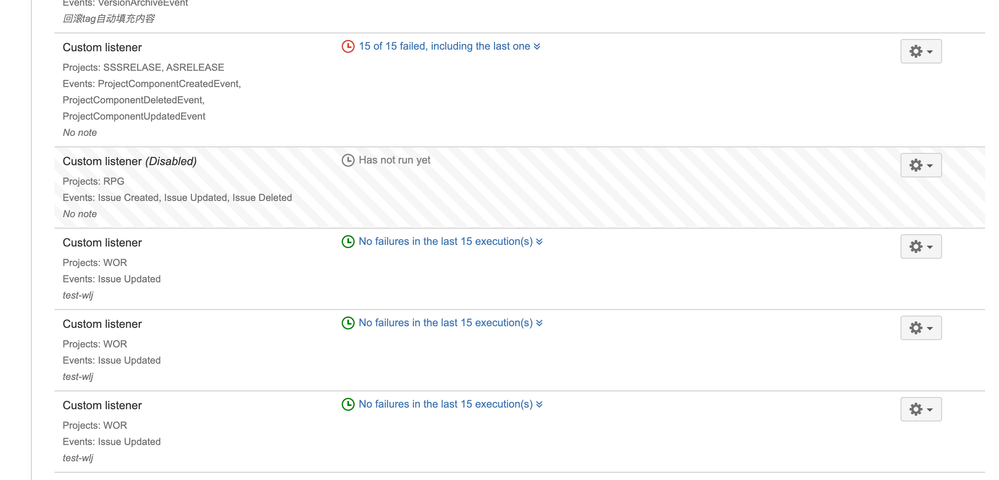Open gear actions for second WOR listener
The width and height of the screenshot is (999, 480).
pos(921,328)
